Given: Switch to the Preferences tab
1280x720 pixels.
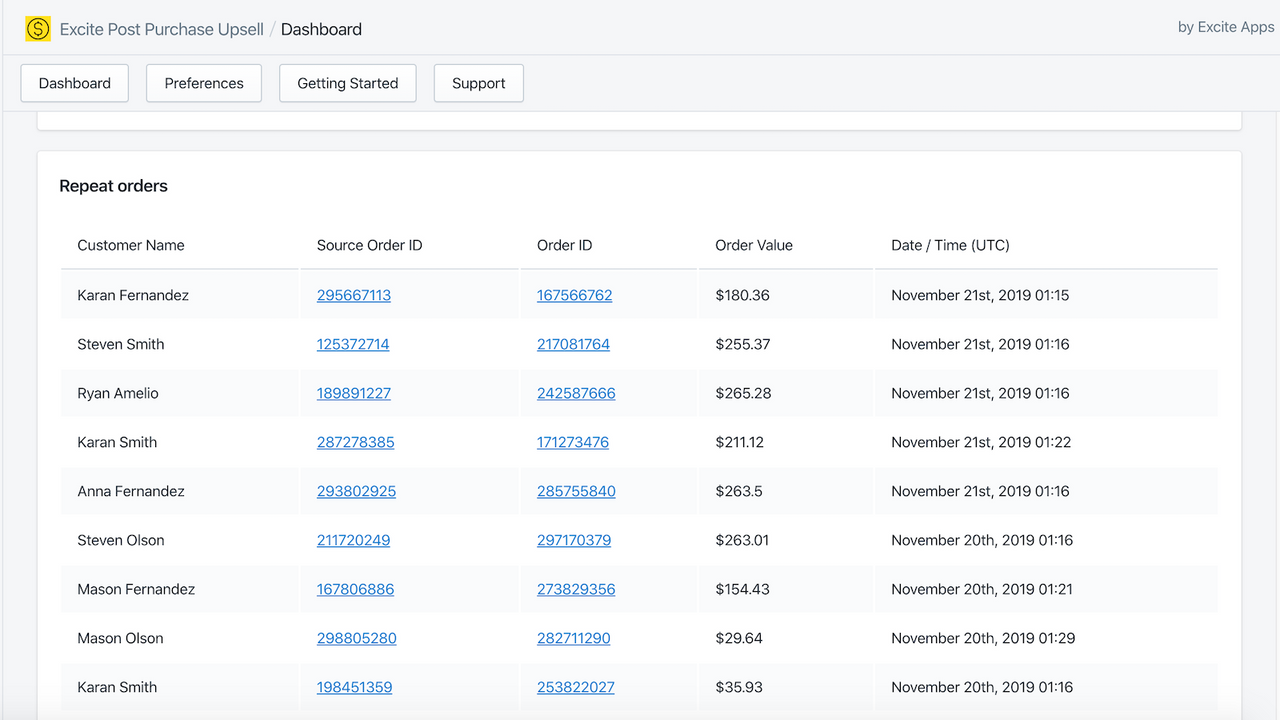Looking at the screenshot, I should (203, 83).
